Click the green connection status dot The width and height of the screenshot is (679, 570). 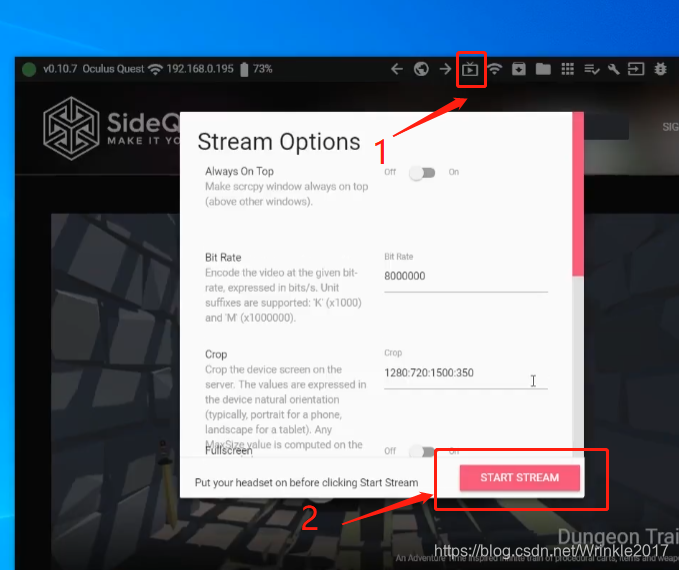tap(29, 69)
